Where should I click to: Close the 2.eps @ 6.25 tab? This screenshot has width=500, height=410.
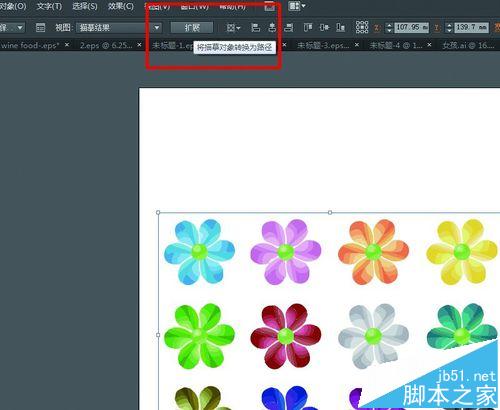pyautogui.click(x=139, y=44)
